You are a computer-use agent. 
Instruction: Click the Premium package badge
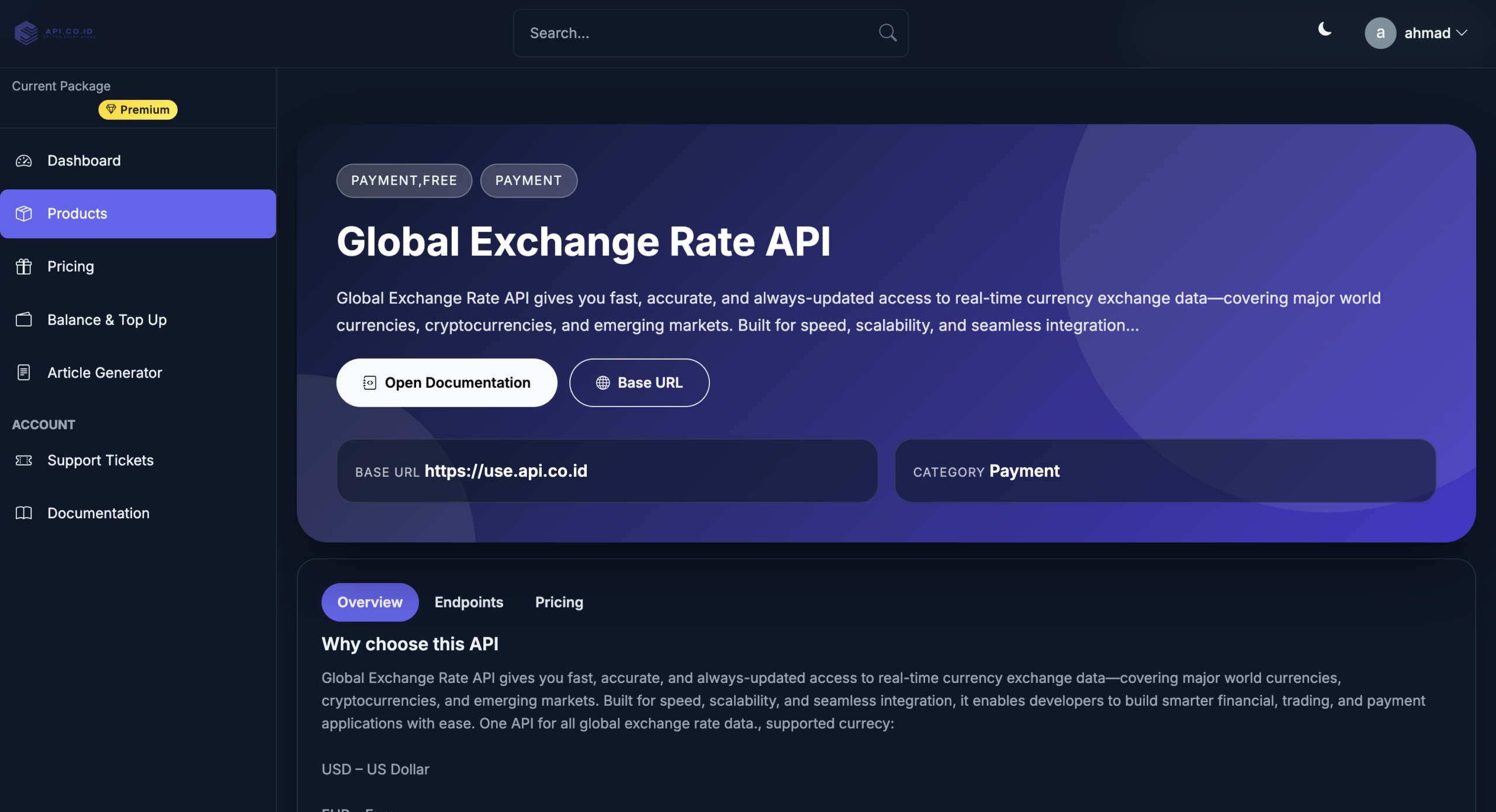pyautogui.click(x=138, y=110)
